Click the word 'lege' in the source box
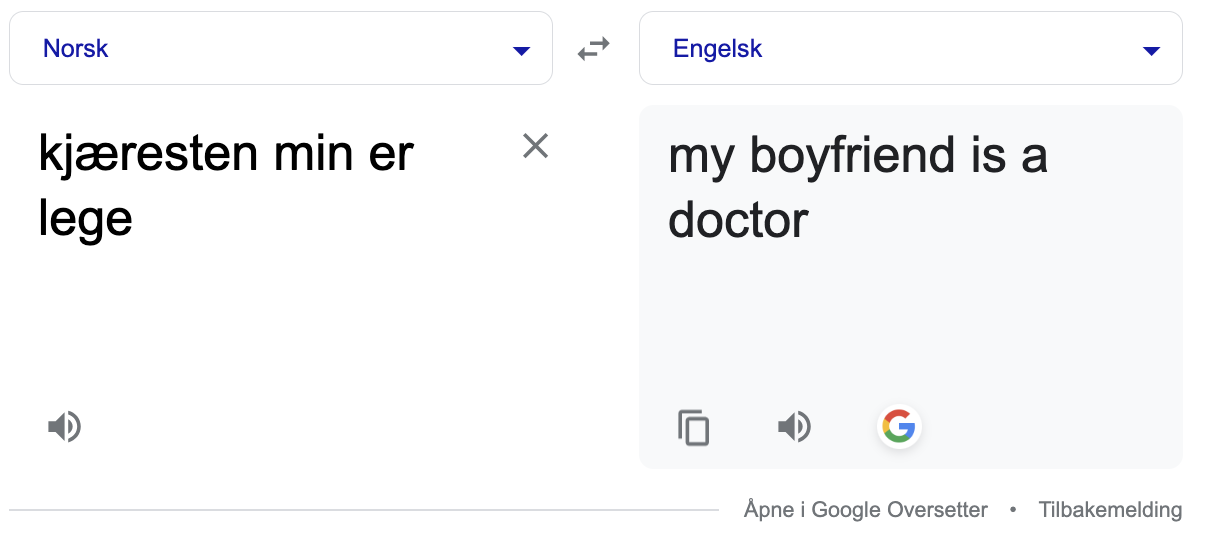The width and height of the screenshot is (1231, 550). pyautogui.click(x=85, y=218)
